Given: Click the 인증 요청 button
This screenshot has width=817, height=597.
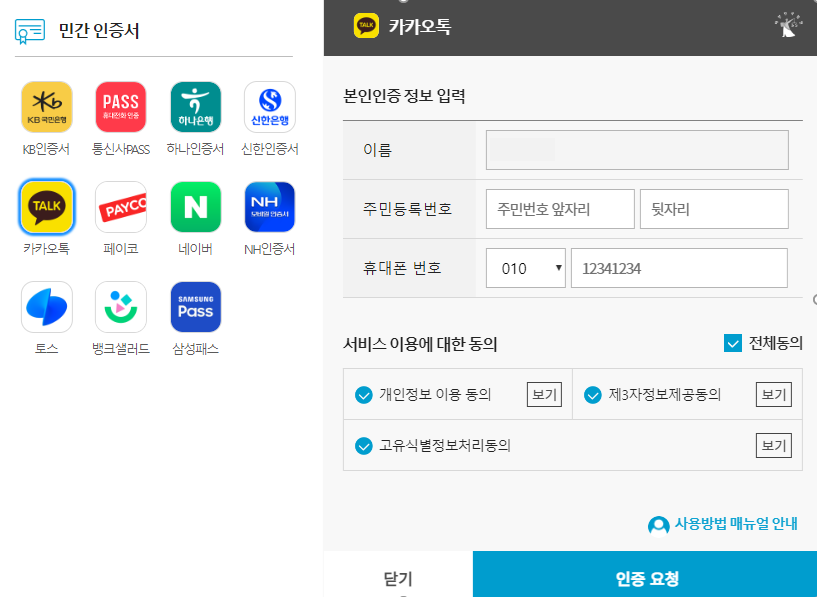Looking at the screenshot, I should tap(645, 575).
